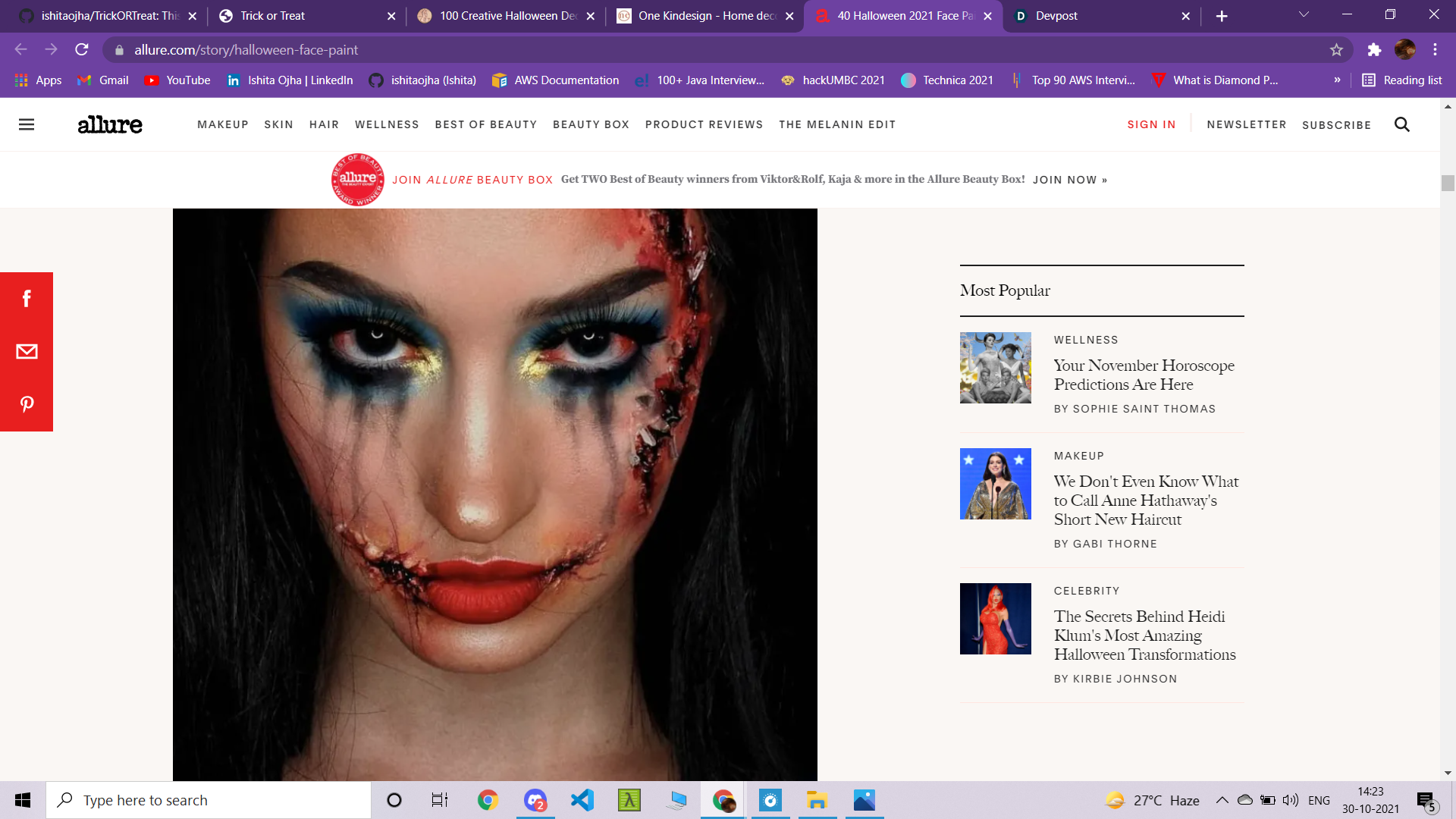Show hidden system tray icons
Viewport: 1456px width, 819px height.
tap(1222, 800)
